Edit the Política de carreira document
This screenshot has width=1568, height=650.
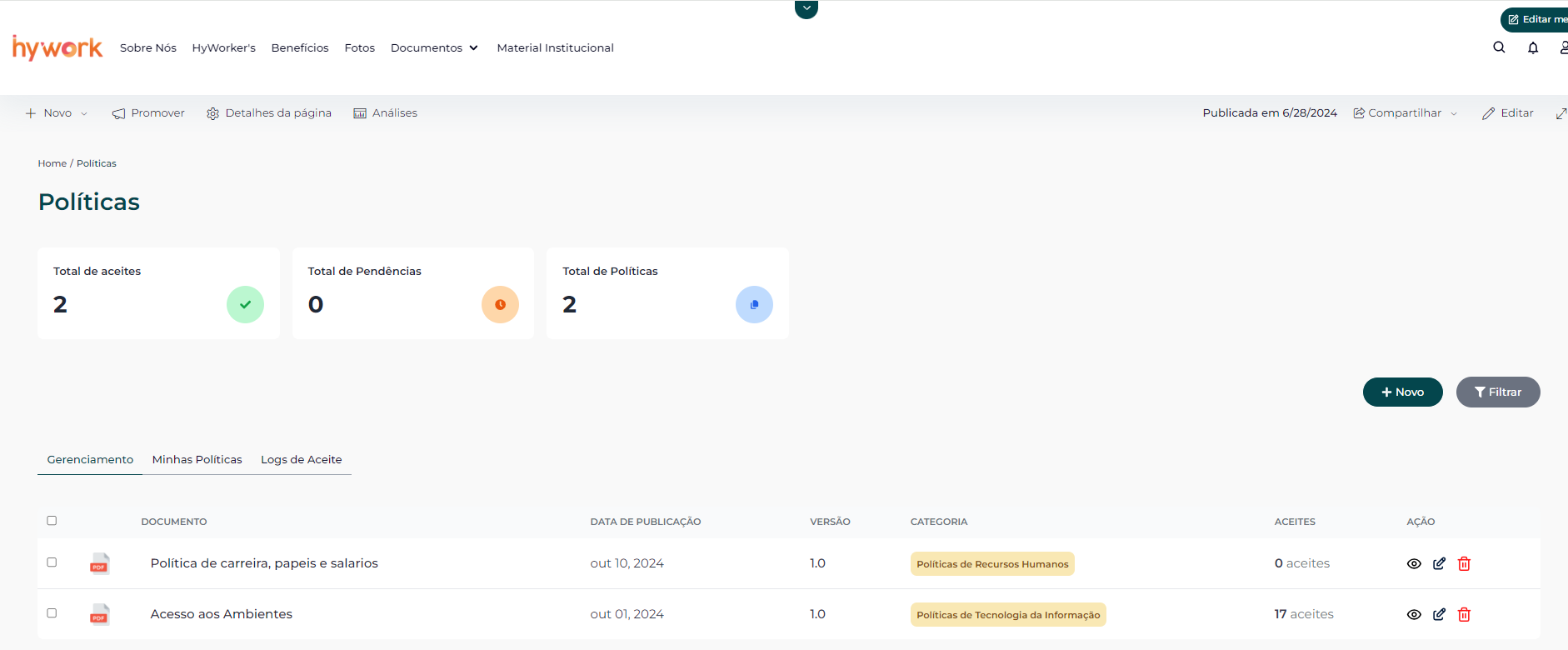click(1439, 563)
